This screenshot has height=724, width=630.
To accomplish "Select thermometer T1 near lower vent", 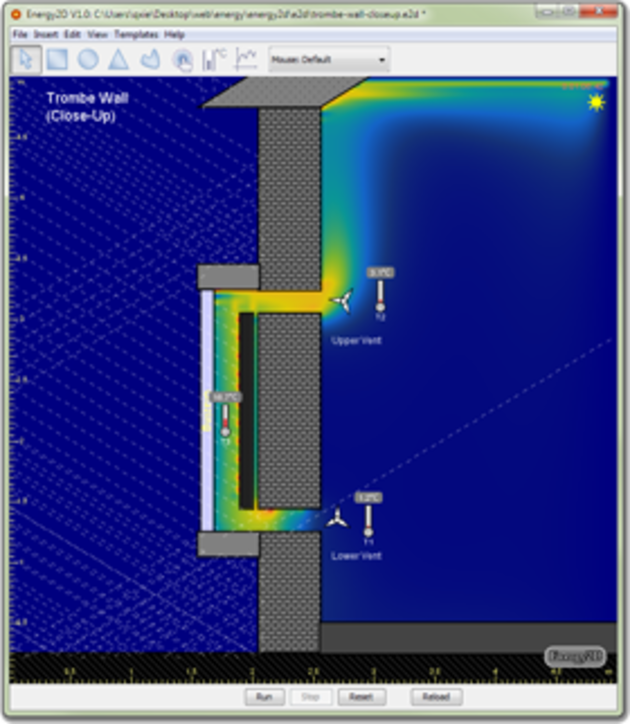I will [368, 518].
